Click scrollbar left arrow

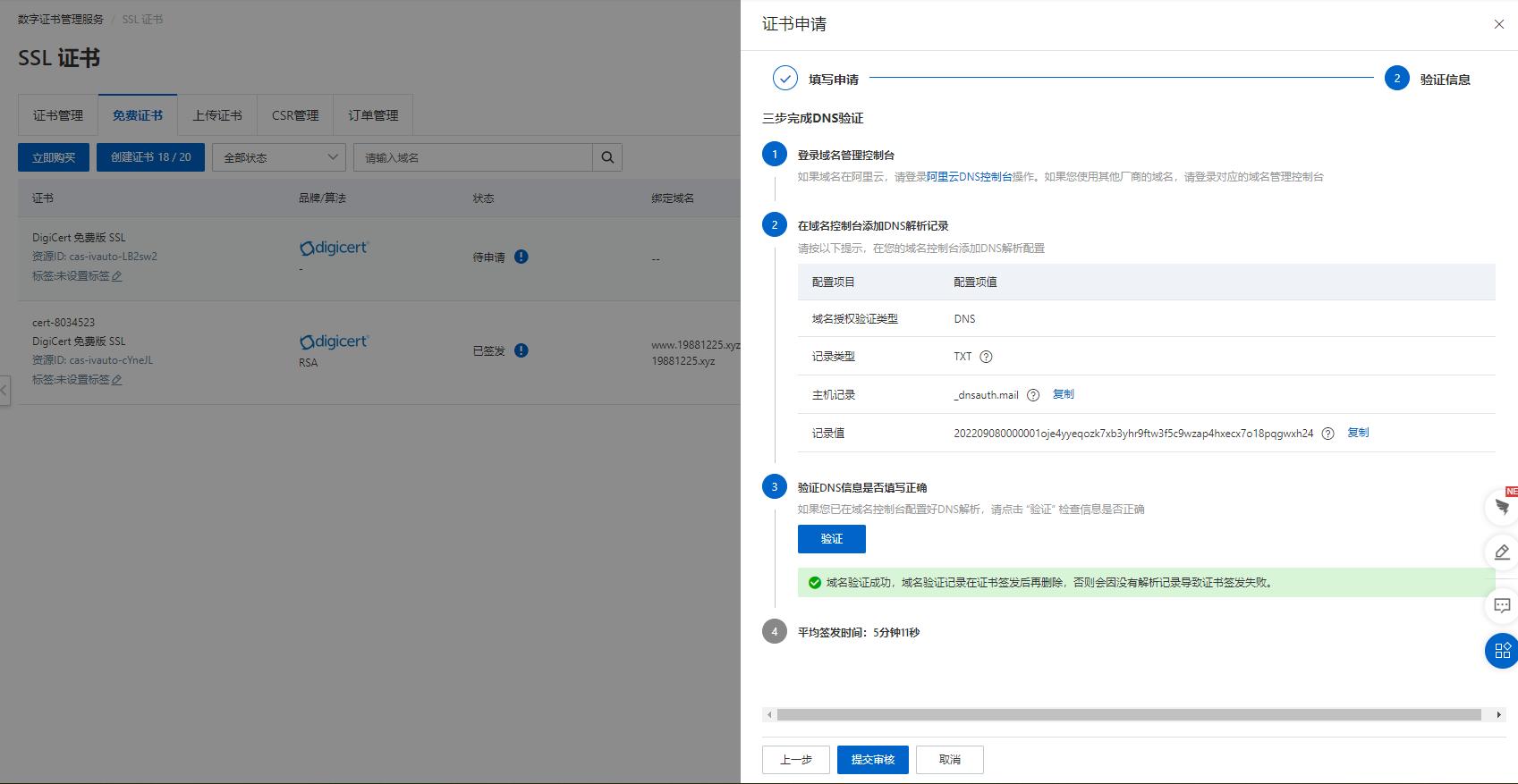[x=769, y=715]
